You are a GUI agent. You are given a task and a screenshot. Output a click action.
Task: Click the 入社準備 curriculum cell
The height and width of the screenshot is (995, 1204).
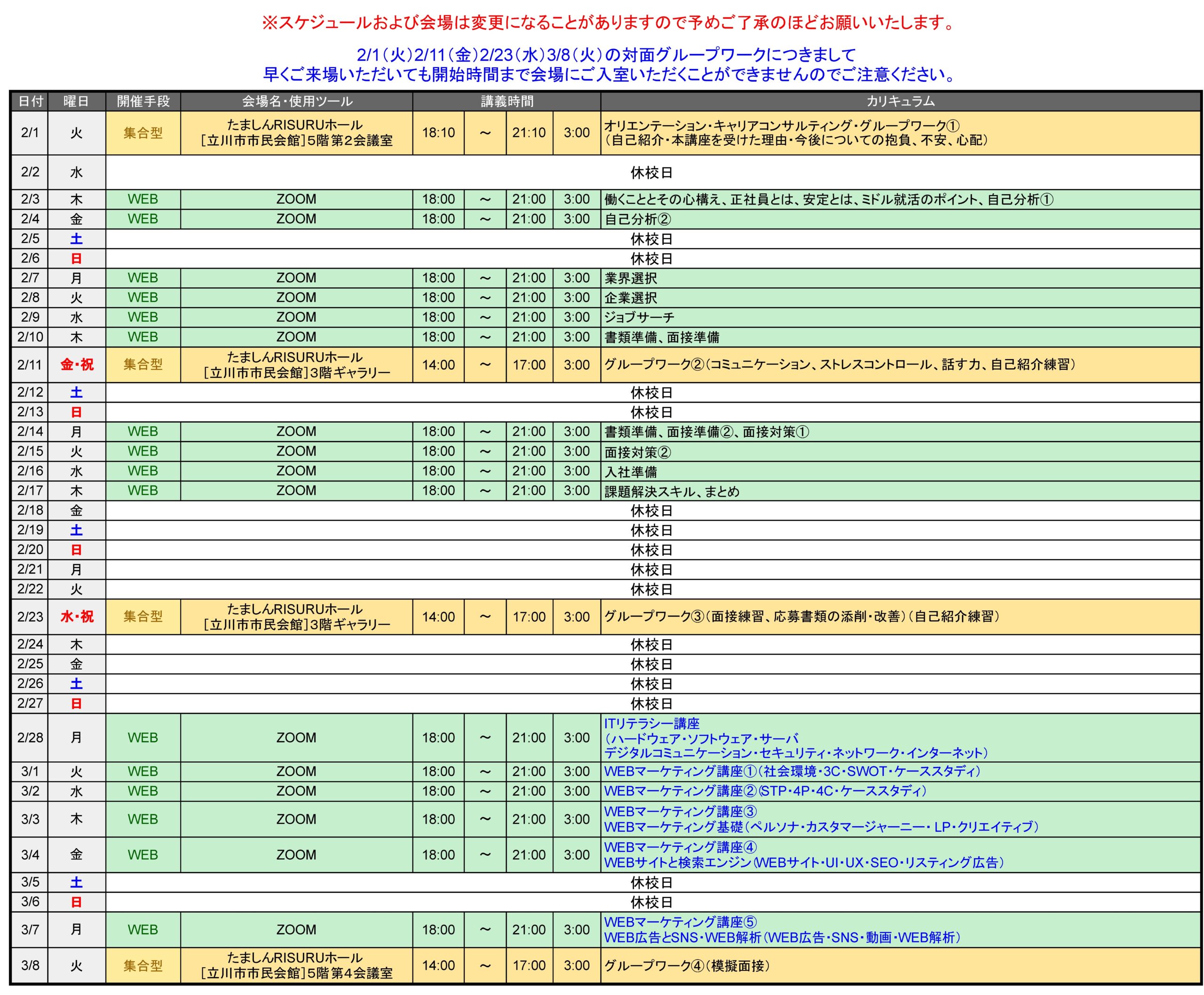point(901,471)
